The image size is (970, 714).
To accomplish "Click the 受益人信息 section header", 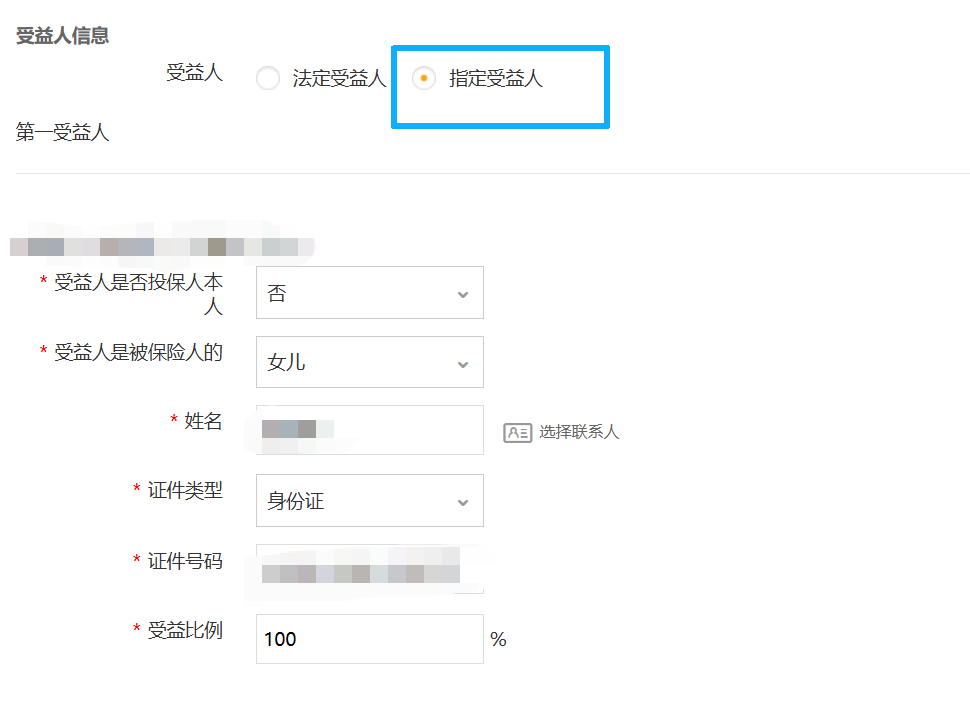I will coord(63,35).
